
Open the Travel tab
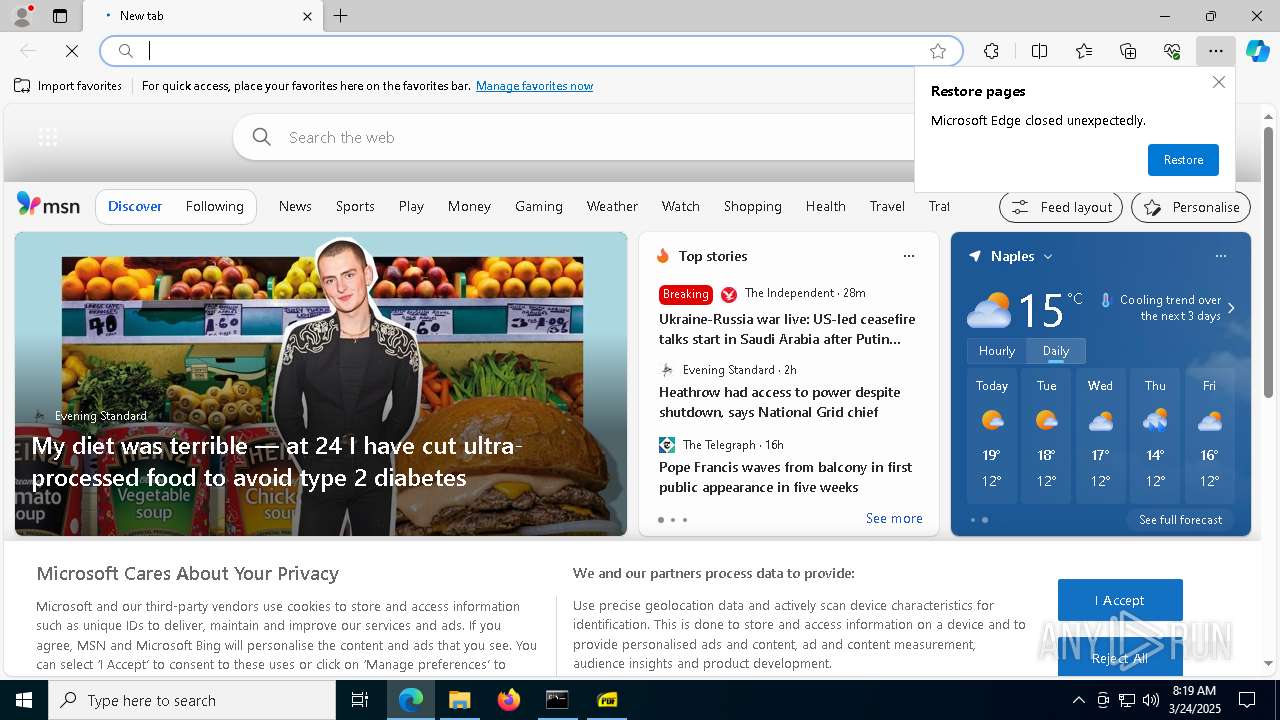pyautogui.click(x=887, y=206)
